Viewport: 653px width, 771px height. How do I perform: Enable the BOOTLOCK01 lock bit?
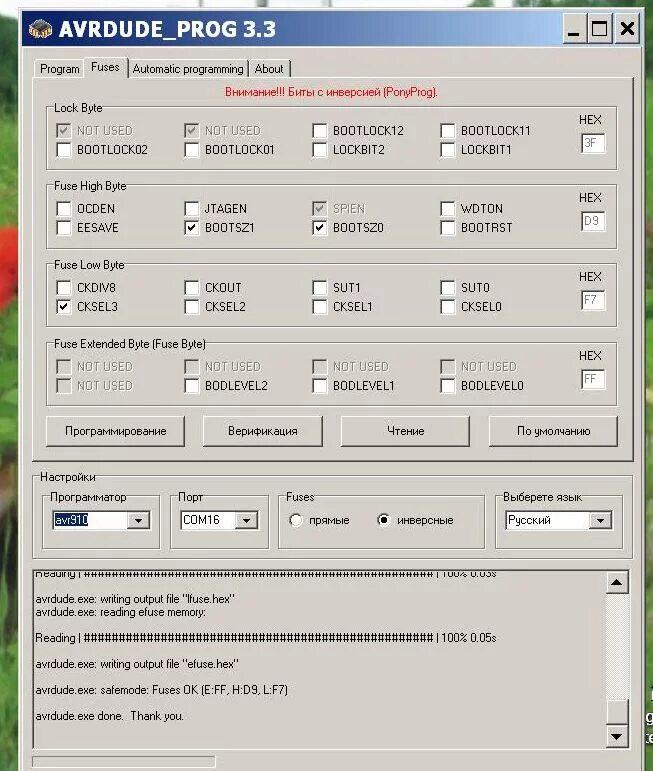(192, 149)
